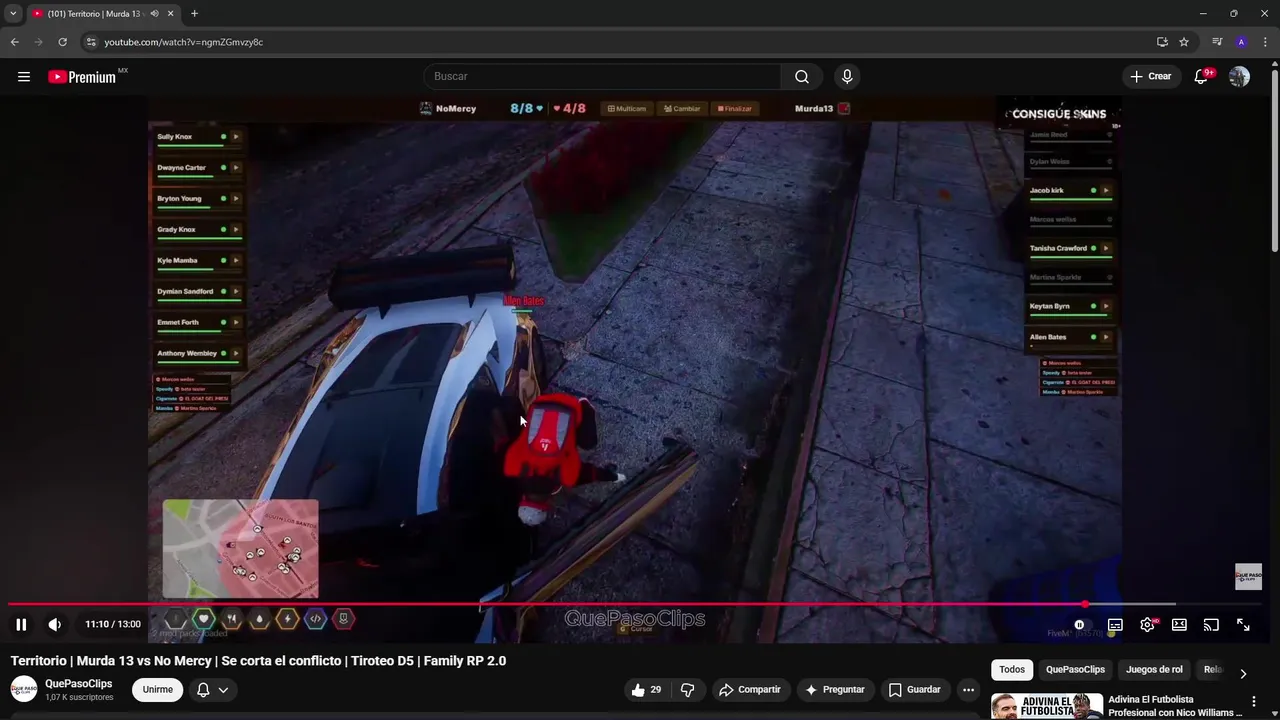Click the Compartir share button
Image resolution: width=1280 pixels, height=720 pixels.
(x=750, y=689)
